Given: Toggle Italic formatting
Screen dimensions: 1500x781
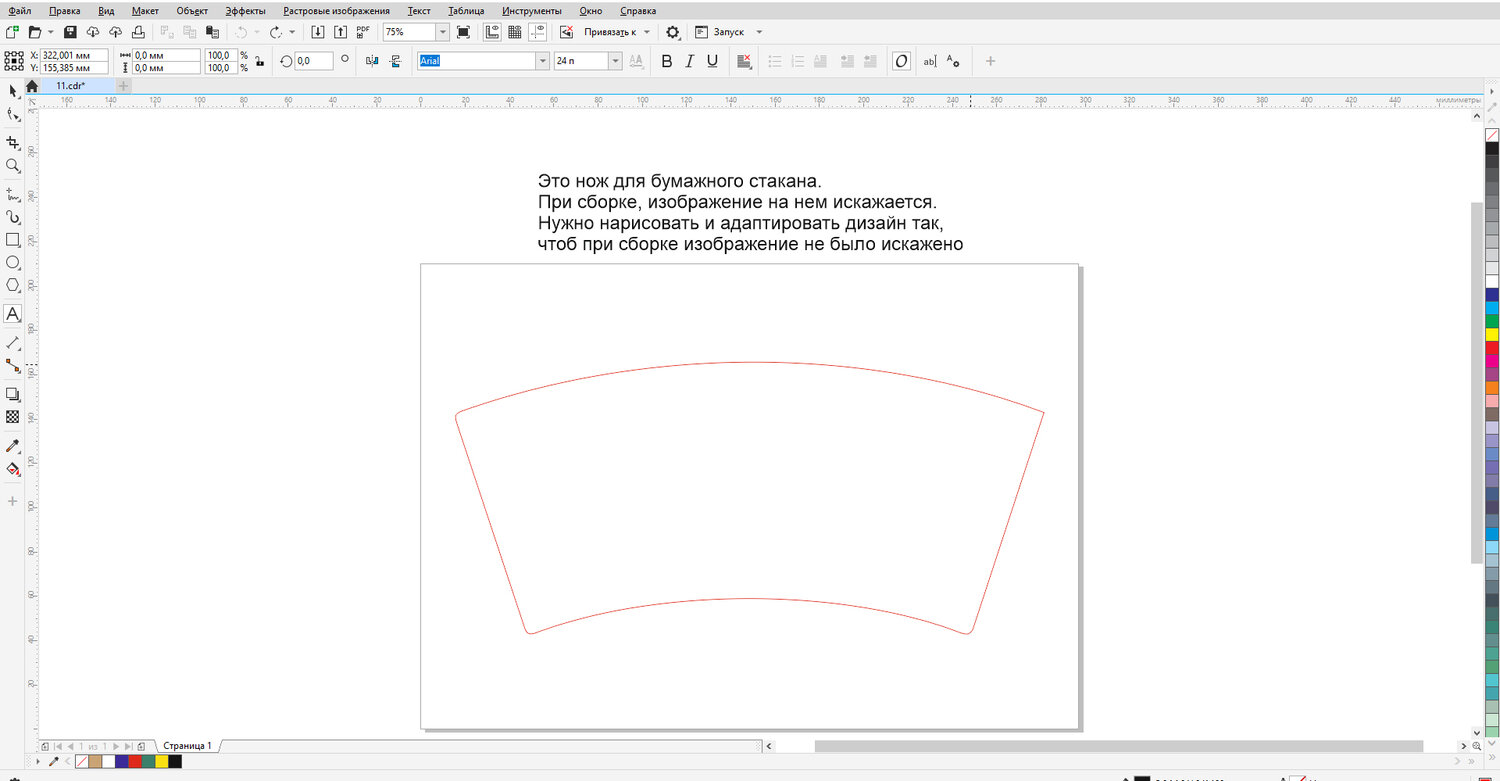Looking at the screenshot, I should click(x=689, y=61).
